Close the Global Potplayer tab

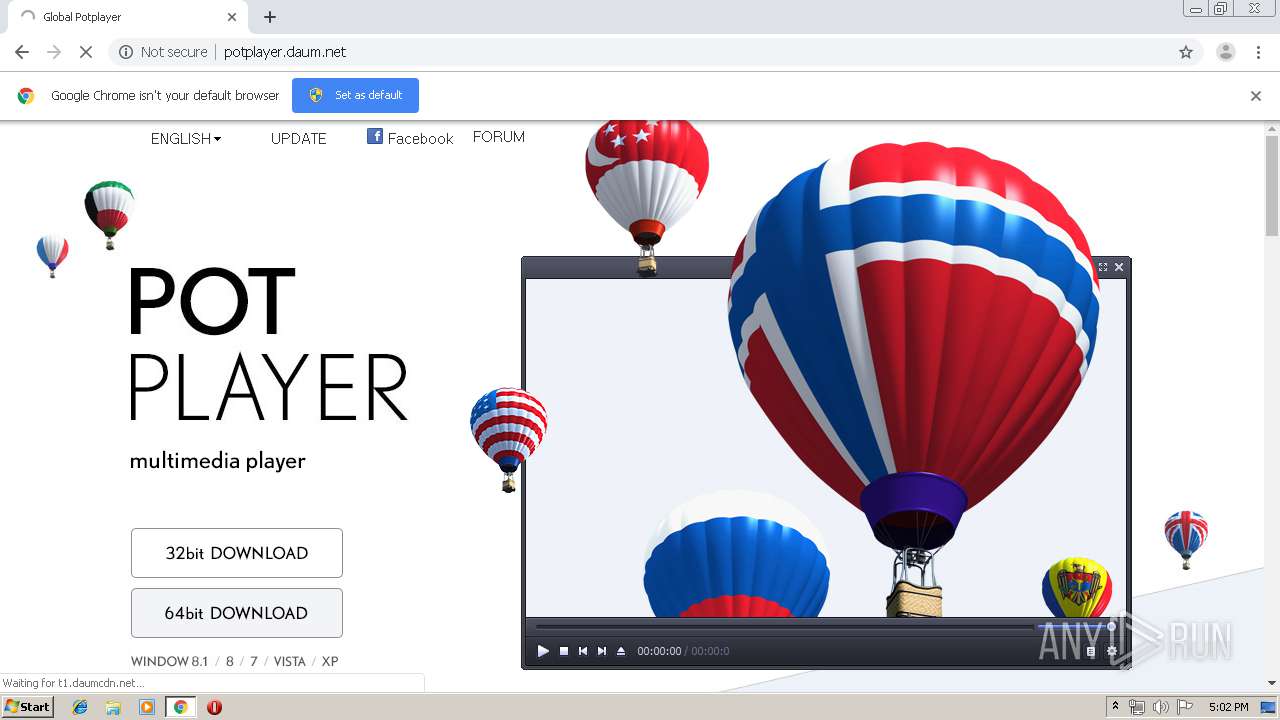232,17
